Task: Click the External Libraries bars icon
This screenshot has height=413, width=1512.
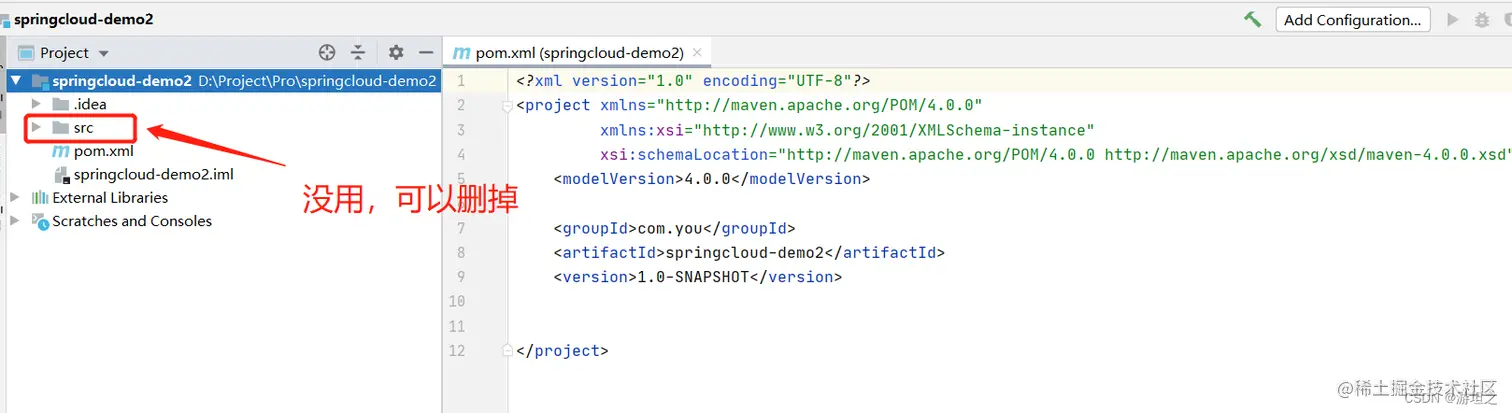Action: click(x=40, y=197)
